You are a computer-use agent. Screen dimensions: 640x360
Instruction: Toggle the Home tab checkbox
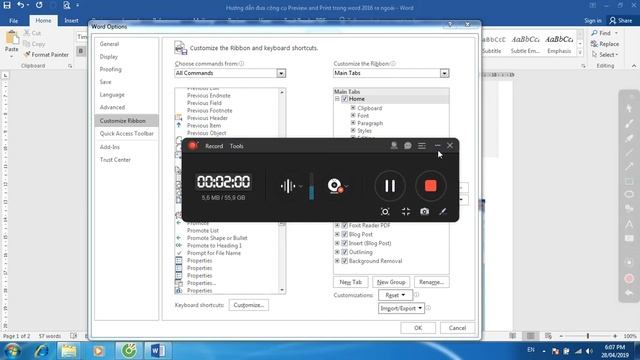pyautogui.click(x=344, y=99)
